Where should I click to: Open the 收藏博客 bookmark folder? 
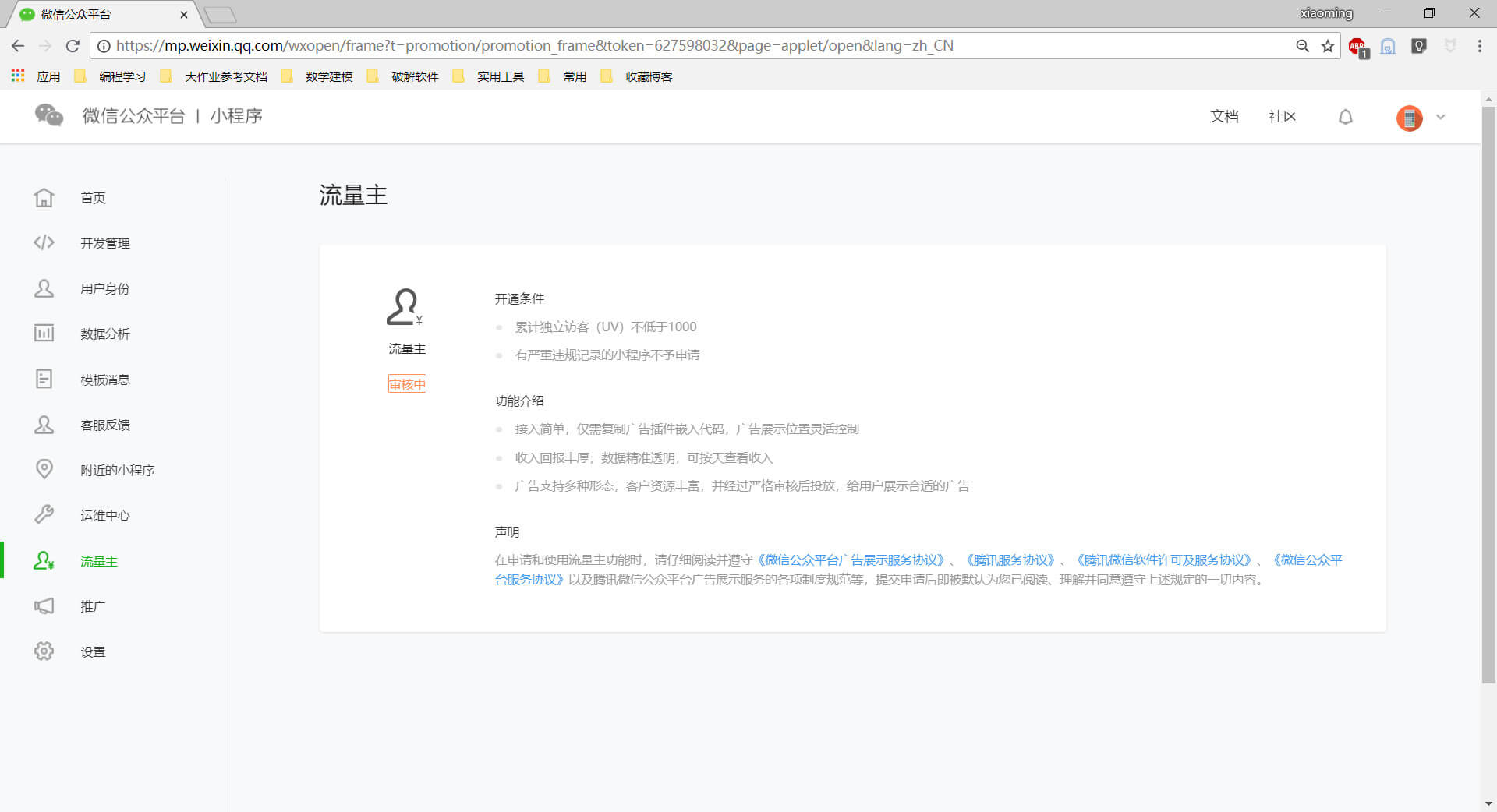click(637, 76)
